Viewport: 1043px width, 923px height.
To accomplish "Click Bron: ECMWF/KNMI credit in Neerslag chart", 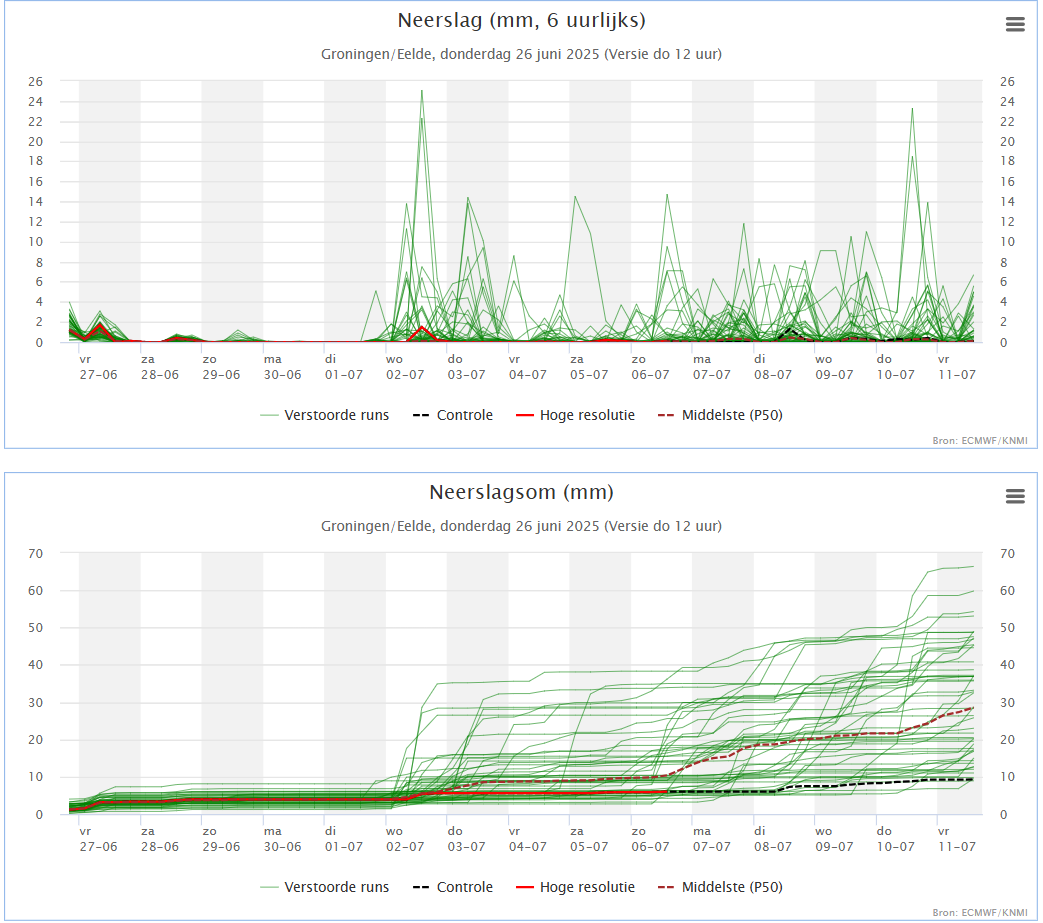I will (x=980, y=440).
